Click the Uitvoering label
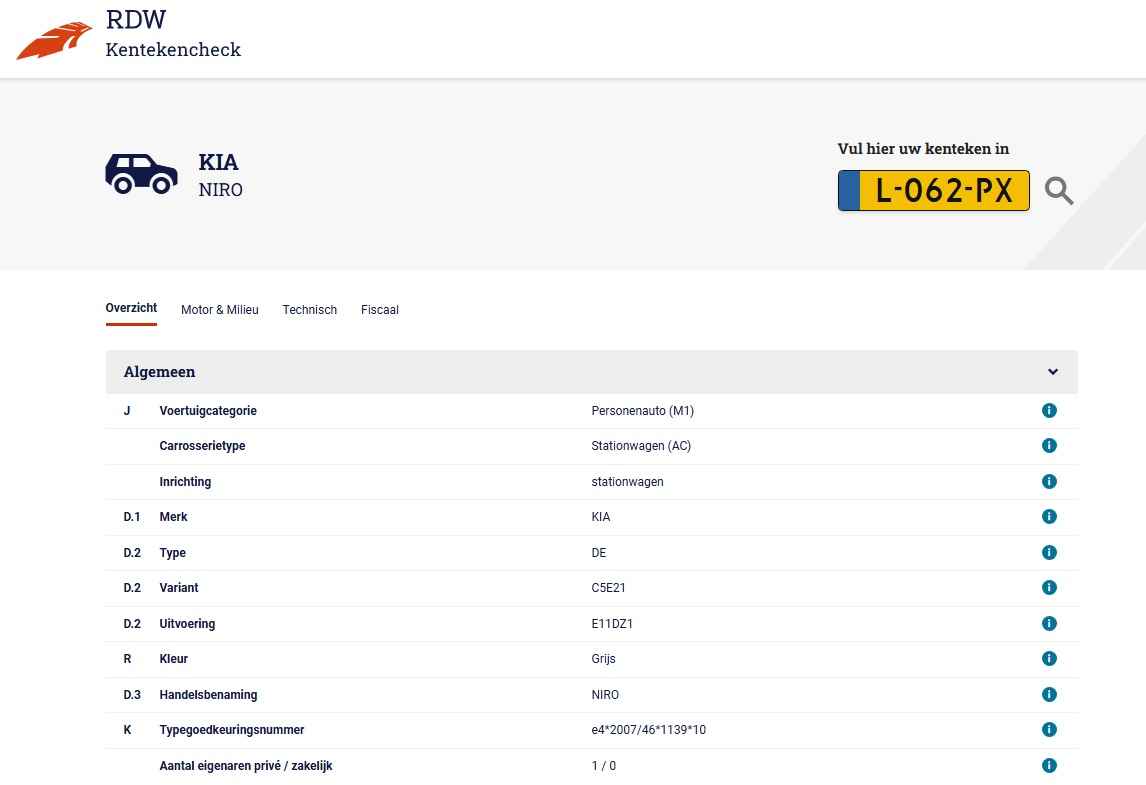Screen dimensions: 1146x785 (187, 623)
